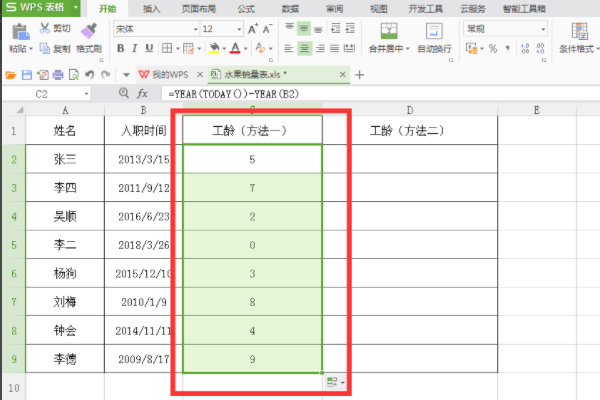600x400 pixels.
Task: Toggle vertical middle alignment
Action: pyautogui.click(x=304, y=28)
